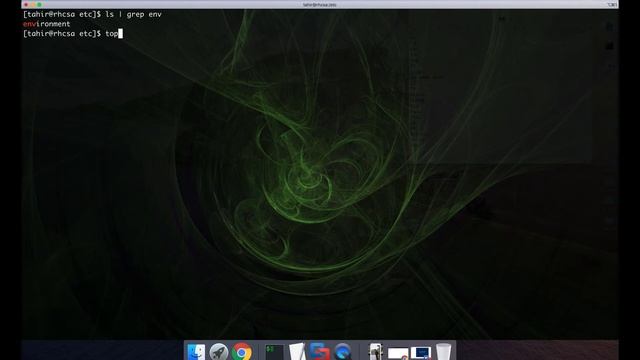The height and width of the screenshot is (360, 640).
Task: Open Google Chrome from the dock
Action: tap(242, 352)
